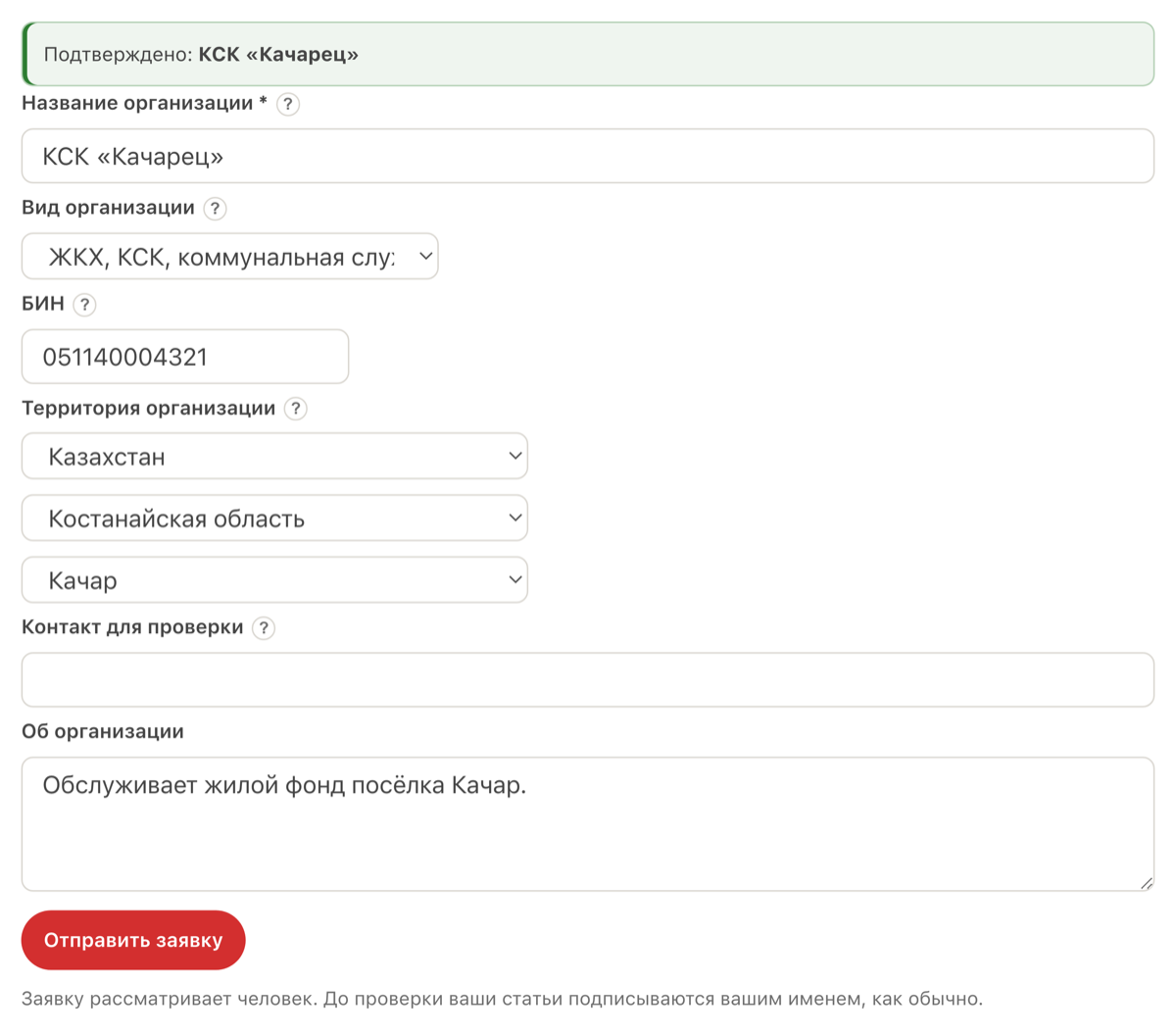1176x1034 pixels.
Task: Click the БИН label text
Action: (43, 304)
